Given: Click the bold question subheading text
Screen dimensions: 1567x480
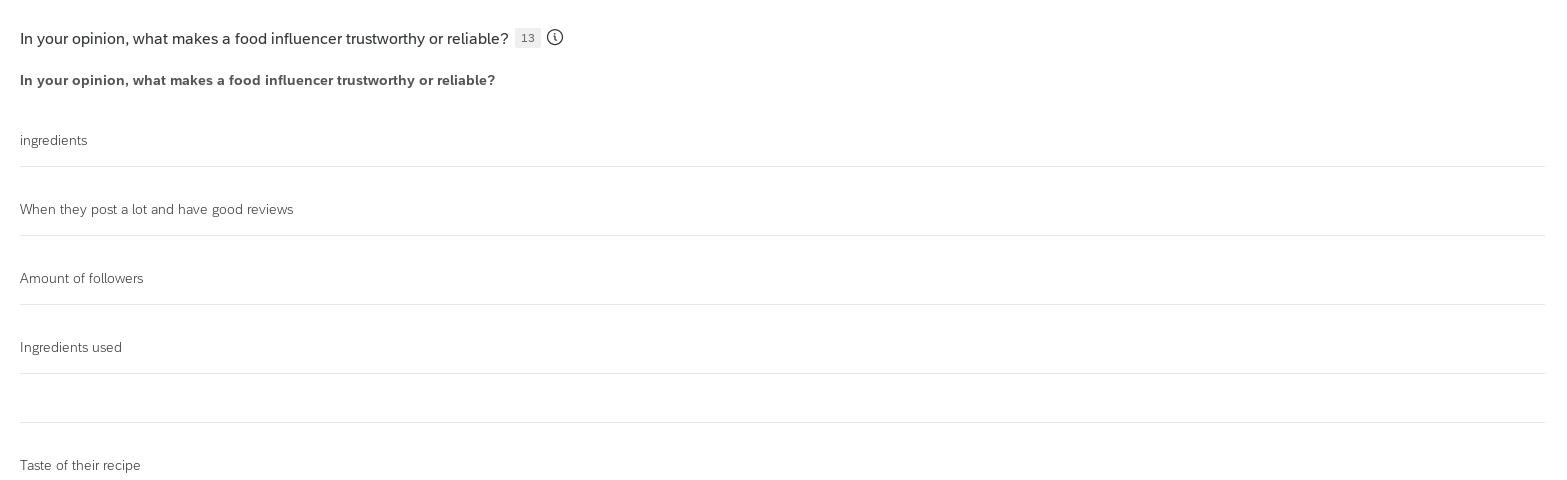Looking at the screenshot, I should click(x=257, y=80).
